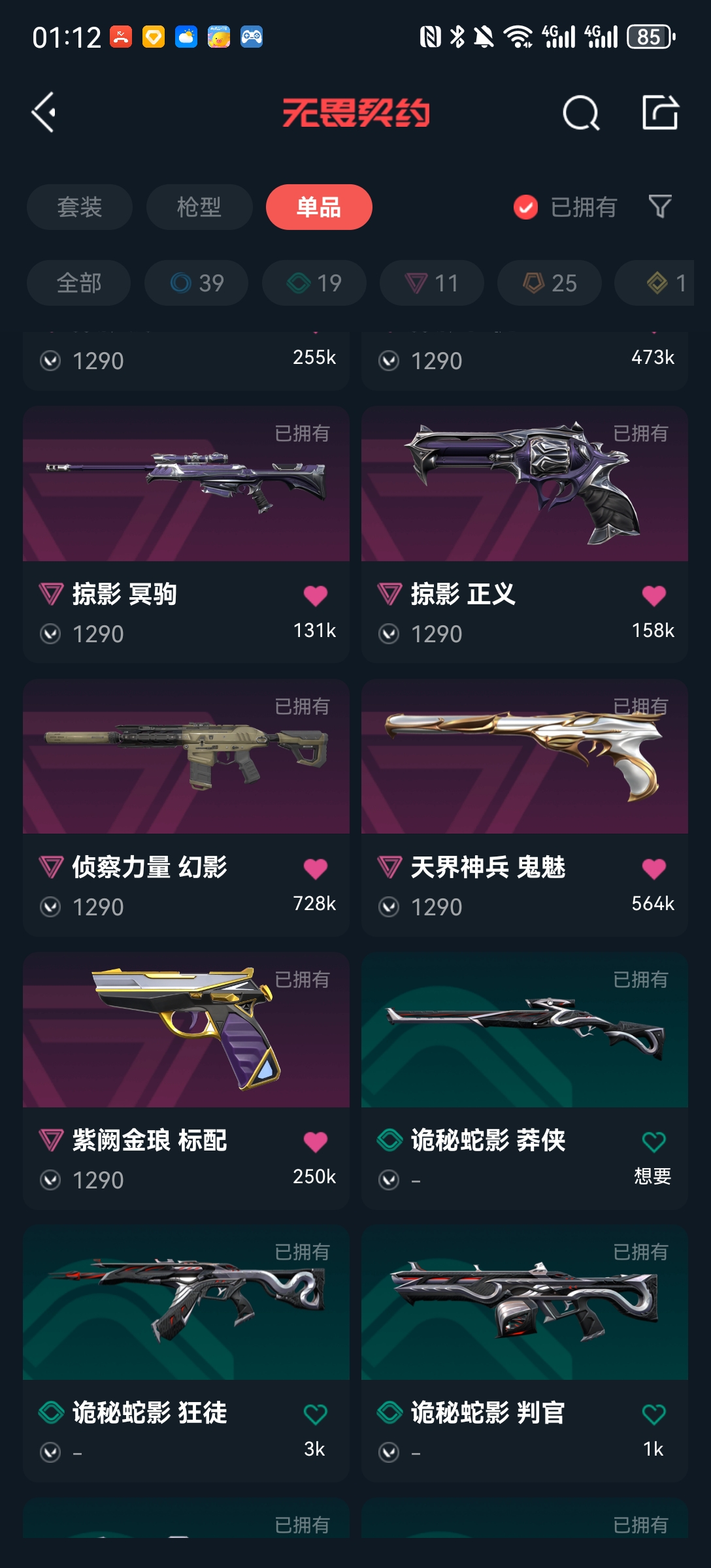
Task: Tap the back arrow icon
Action: [44, 112]
